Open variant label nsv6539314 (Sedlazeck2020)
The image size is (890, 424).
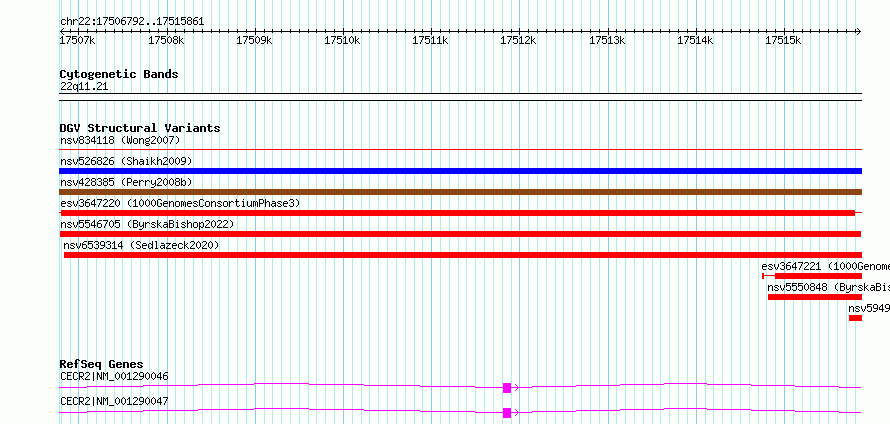click(141, 245)
